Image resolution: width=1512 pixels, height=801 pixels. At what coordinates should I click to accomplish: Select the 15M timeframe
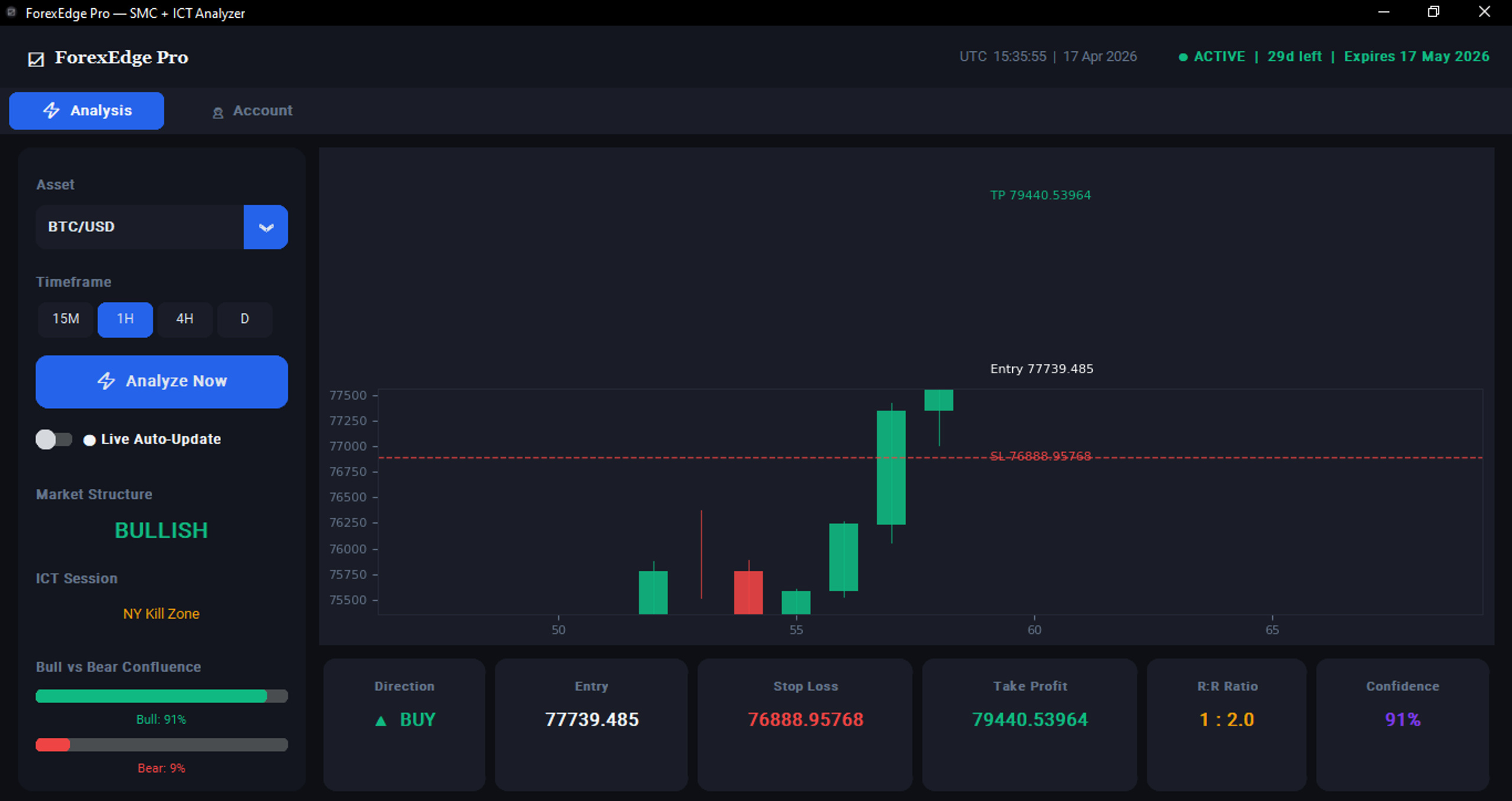(66, 319)
